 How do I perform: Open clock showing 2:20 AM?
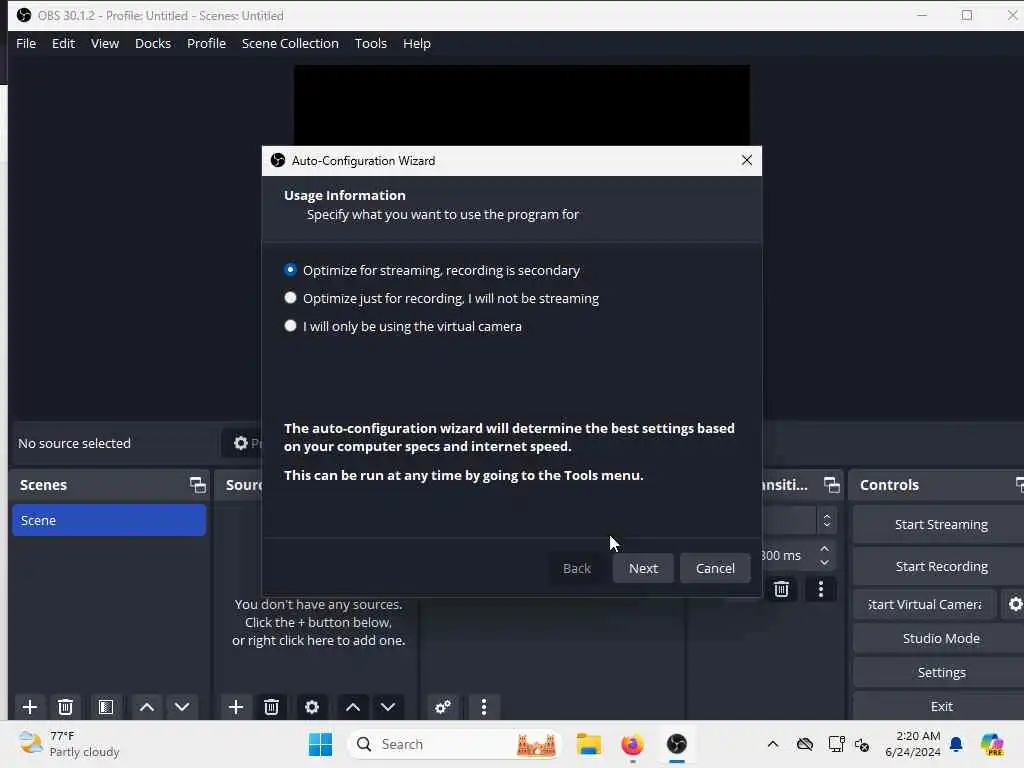(x=912, y=744)
